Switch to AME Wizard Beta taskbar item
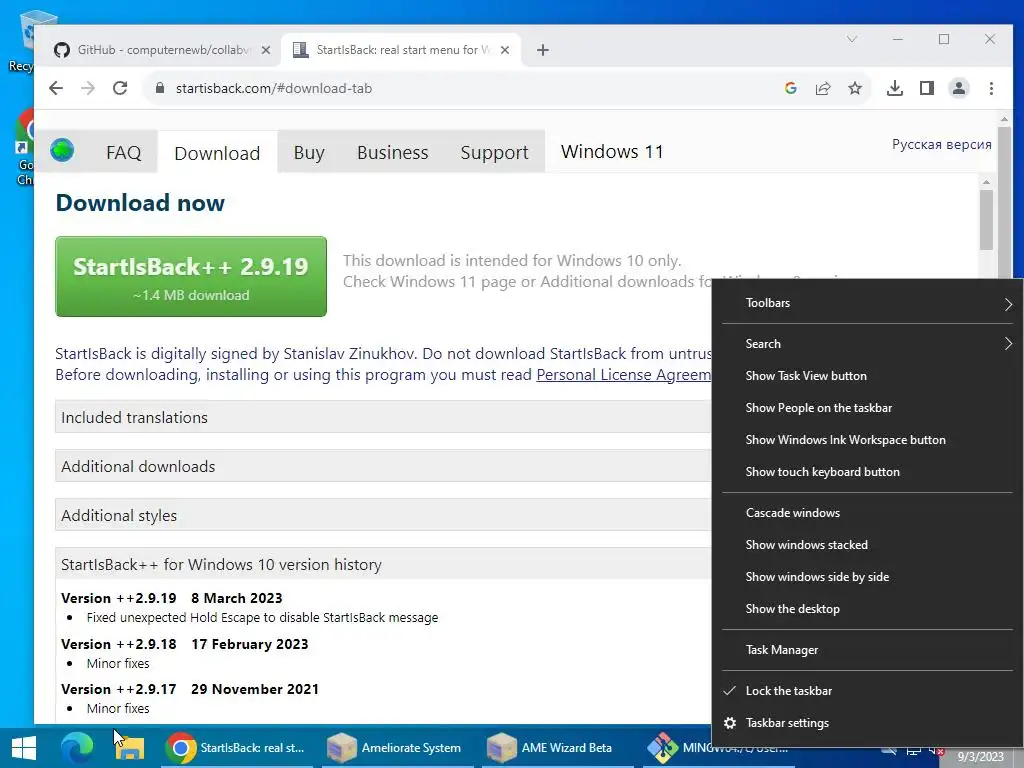 point(557,748)
